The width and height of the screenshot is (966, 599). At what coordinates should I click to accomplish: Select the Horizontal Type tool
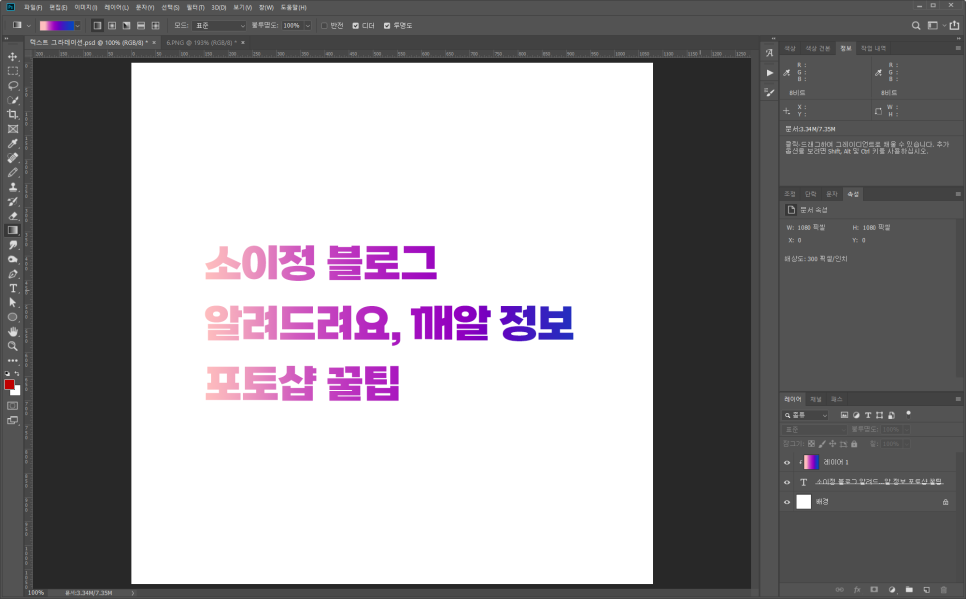pos(13,288)
